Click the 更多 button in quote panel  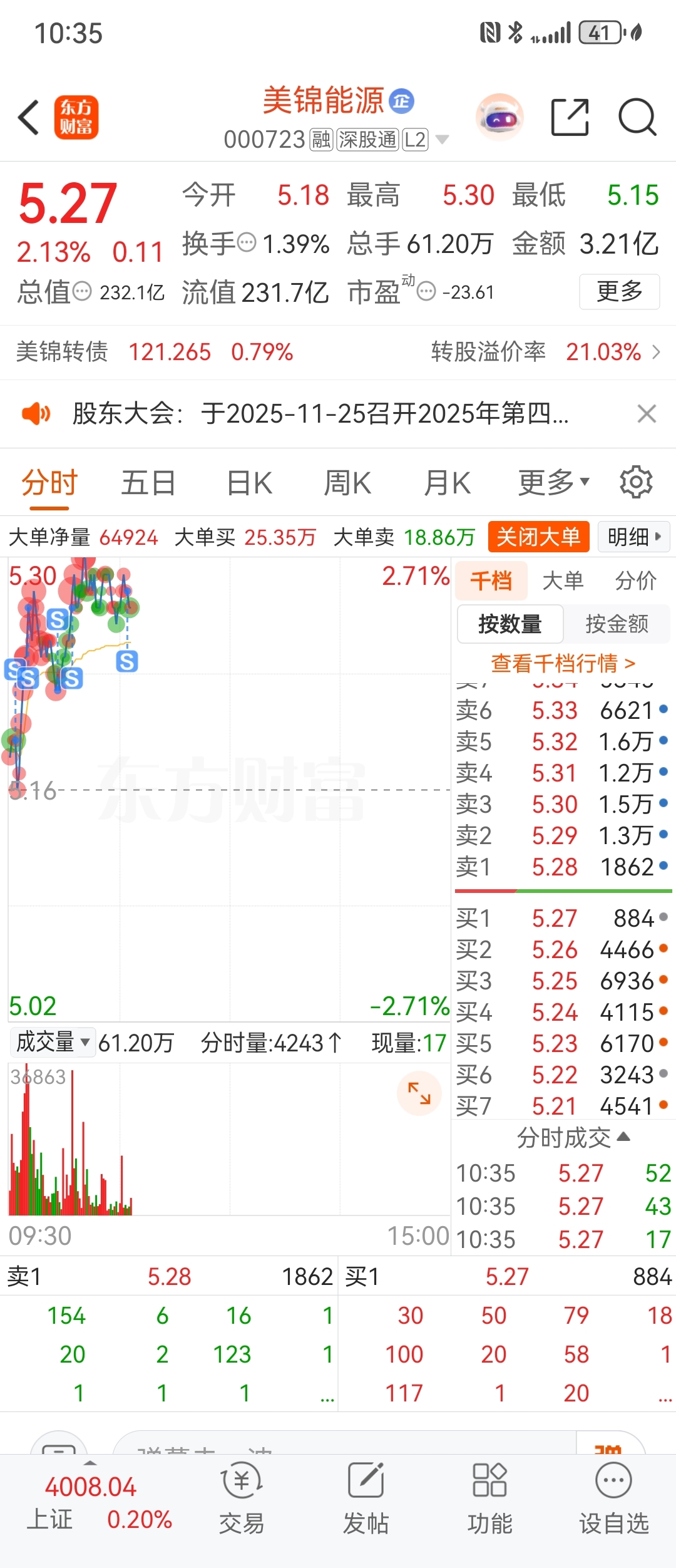[620, 291]
